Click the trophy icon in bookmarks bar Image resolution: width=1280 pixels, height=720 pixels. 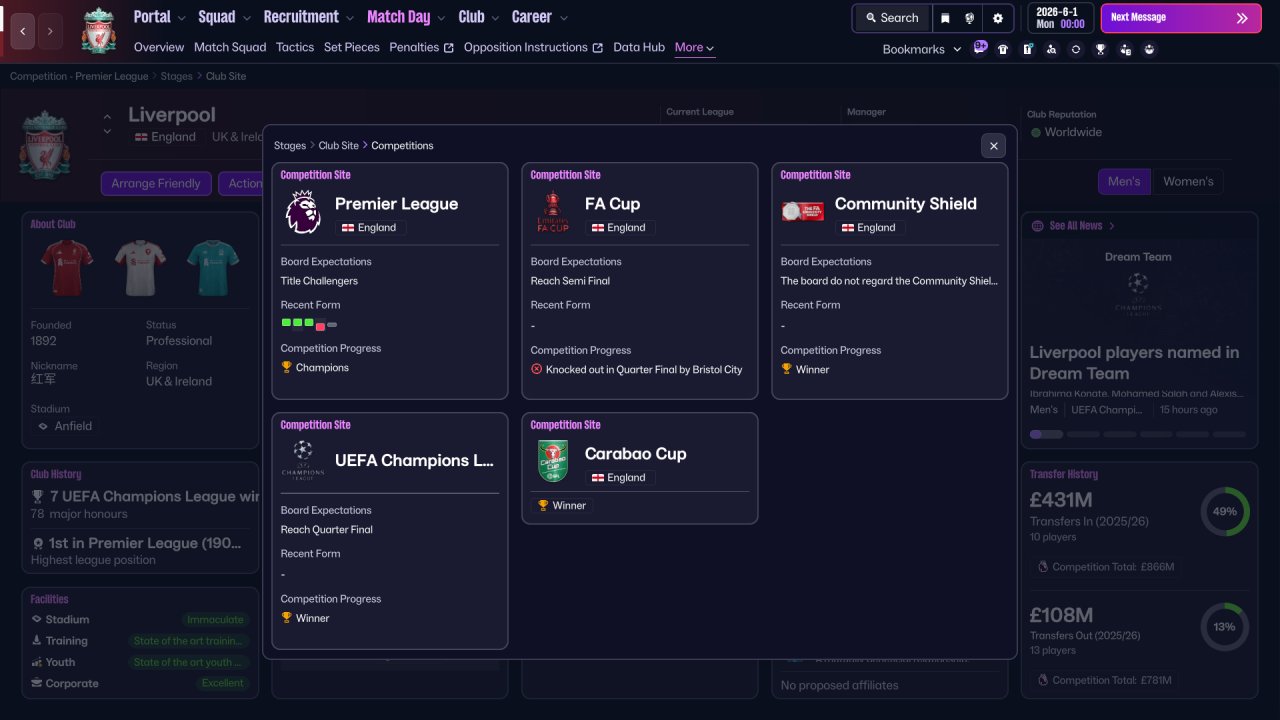coord(1100,49)
